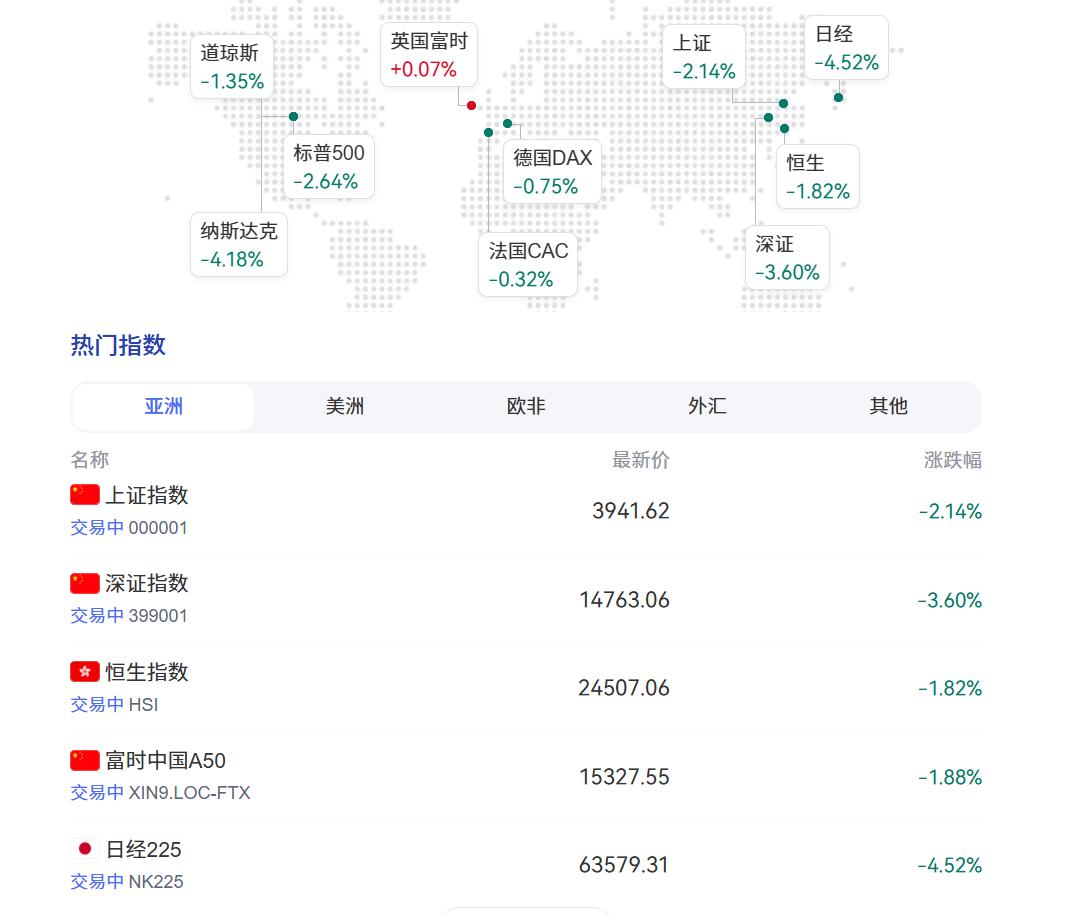Click the 上证 map card
The width and height of the screenshot is (1068, 915).
(704, 57)
